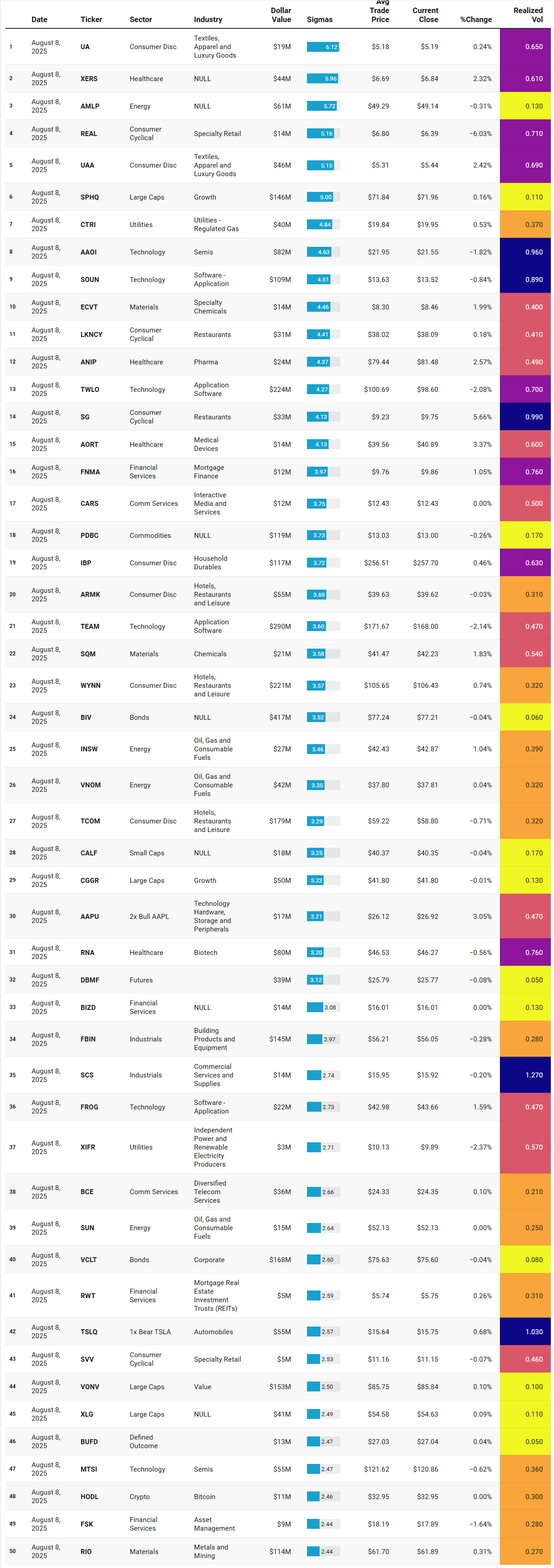Viewport: 554px width, 1568px height.
Task: Click the $224M dollar value for TWLO
Action: [x=280, y=390]
